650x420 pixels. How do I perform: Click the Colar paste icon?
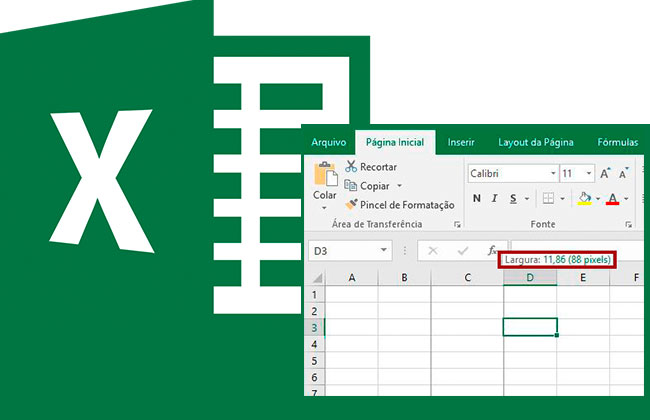(x=325, y=174)
